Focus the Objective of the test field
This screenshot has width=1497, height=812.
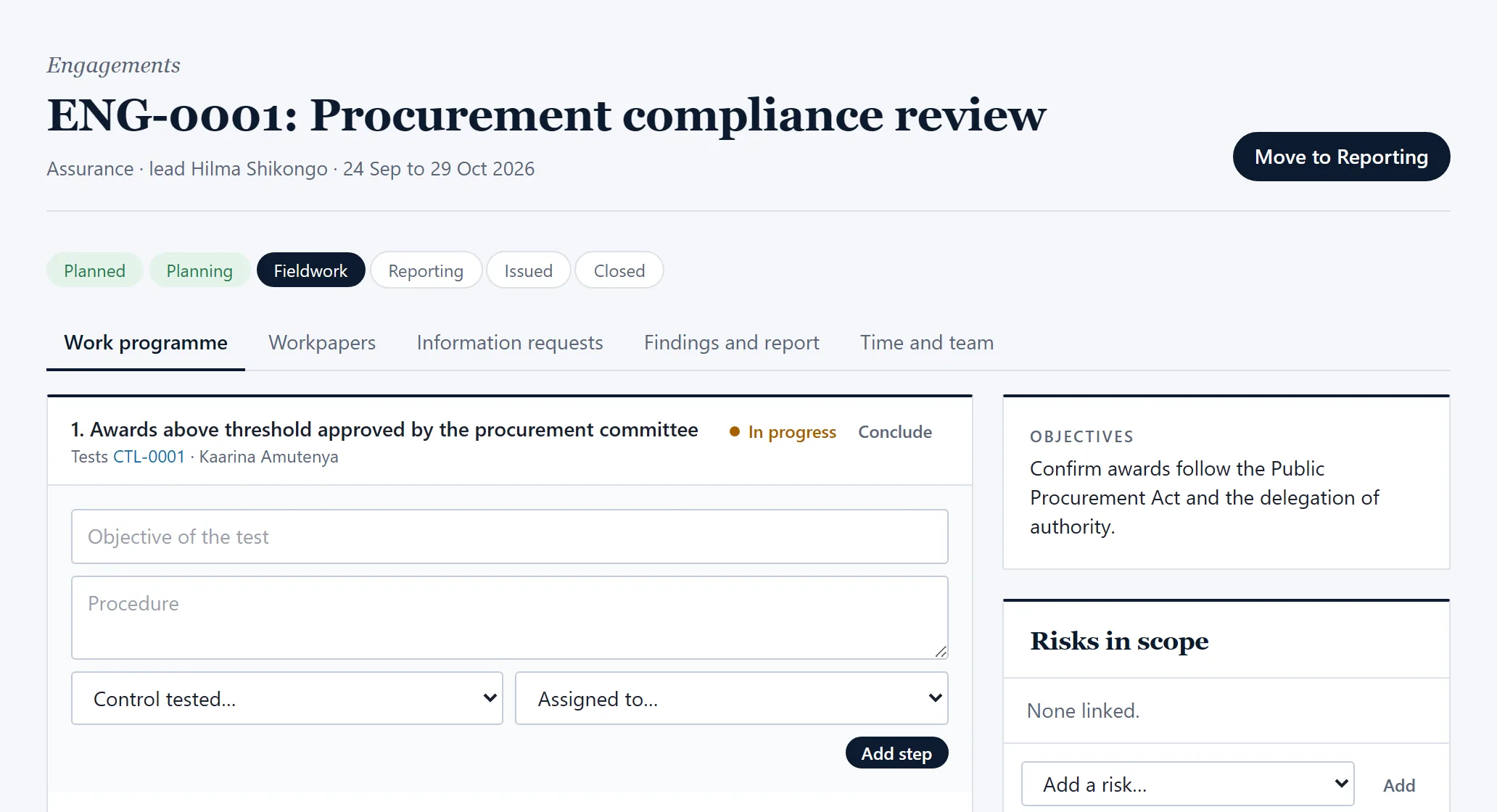coord(510,536)
